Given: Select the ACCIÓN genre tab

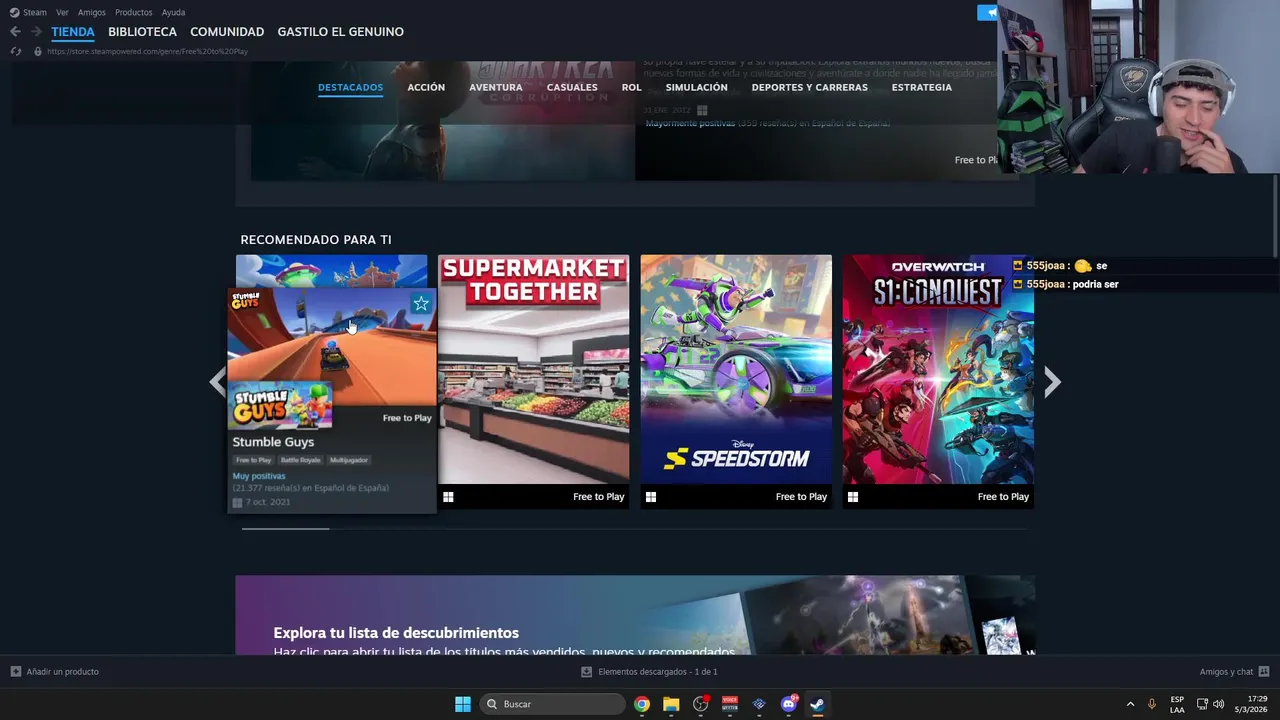Looking at the screenshot, I should pos(426,87).
